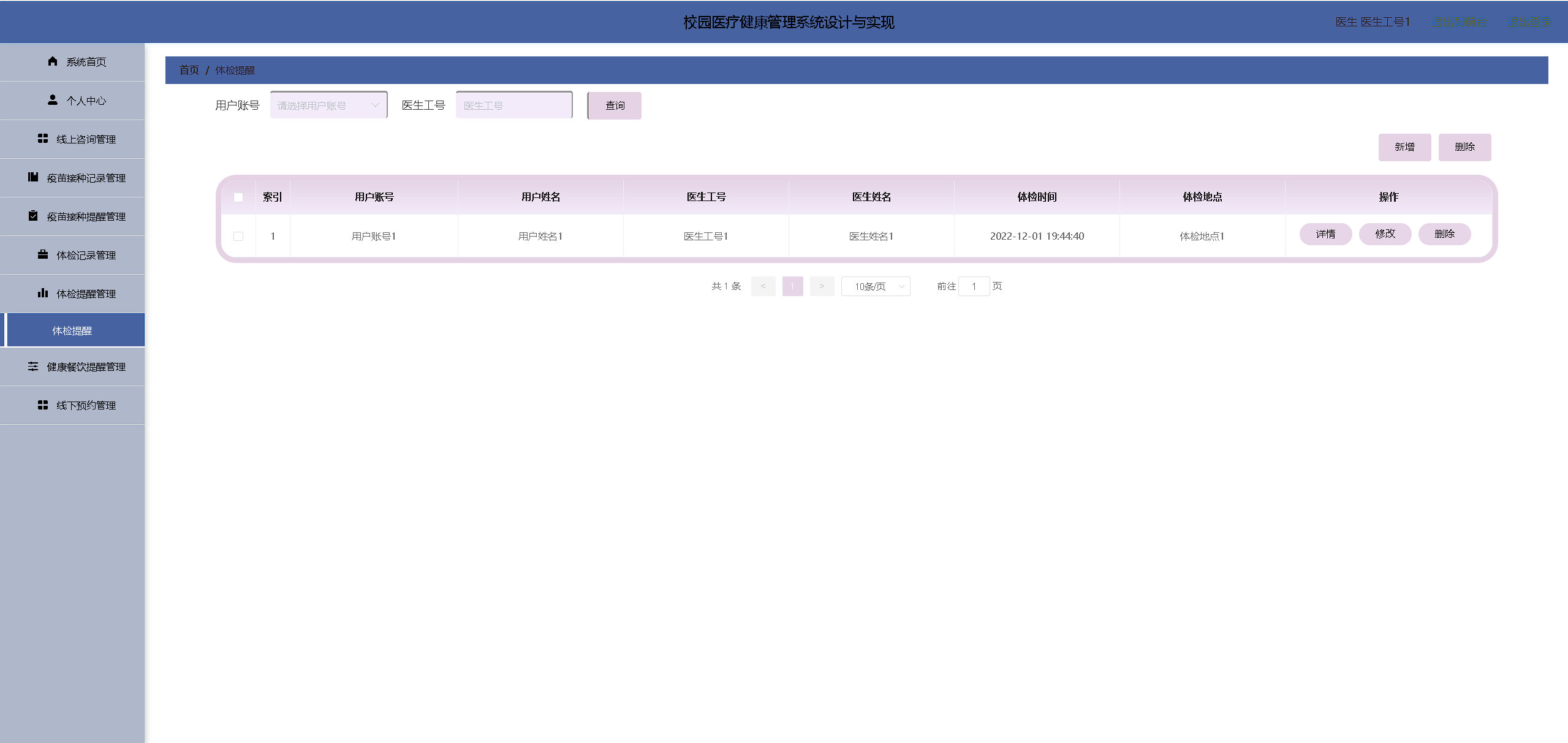1568x743 pixels.
Task: Toggle the select-all checkbox in table header
Action: (238, 197)
